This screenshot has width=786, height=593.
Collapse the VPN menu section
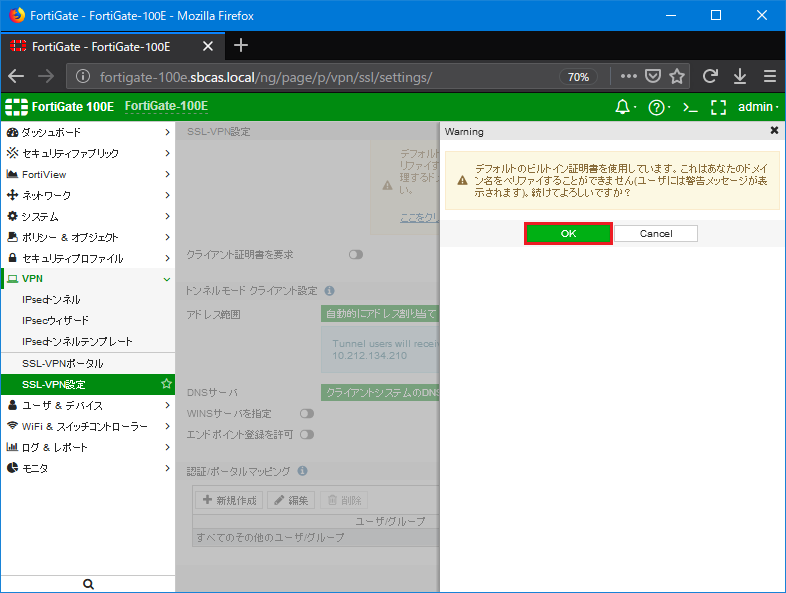[x=88, y=279]
